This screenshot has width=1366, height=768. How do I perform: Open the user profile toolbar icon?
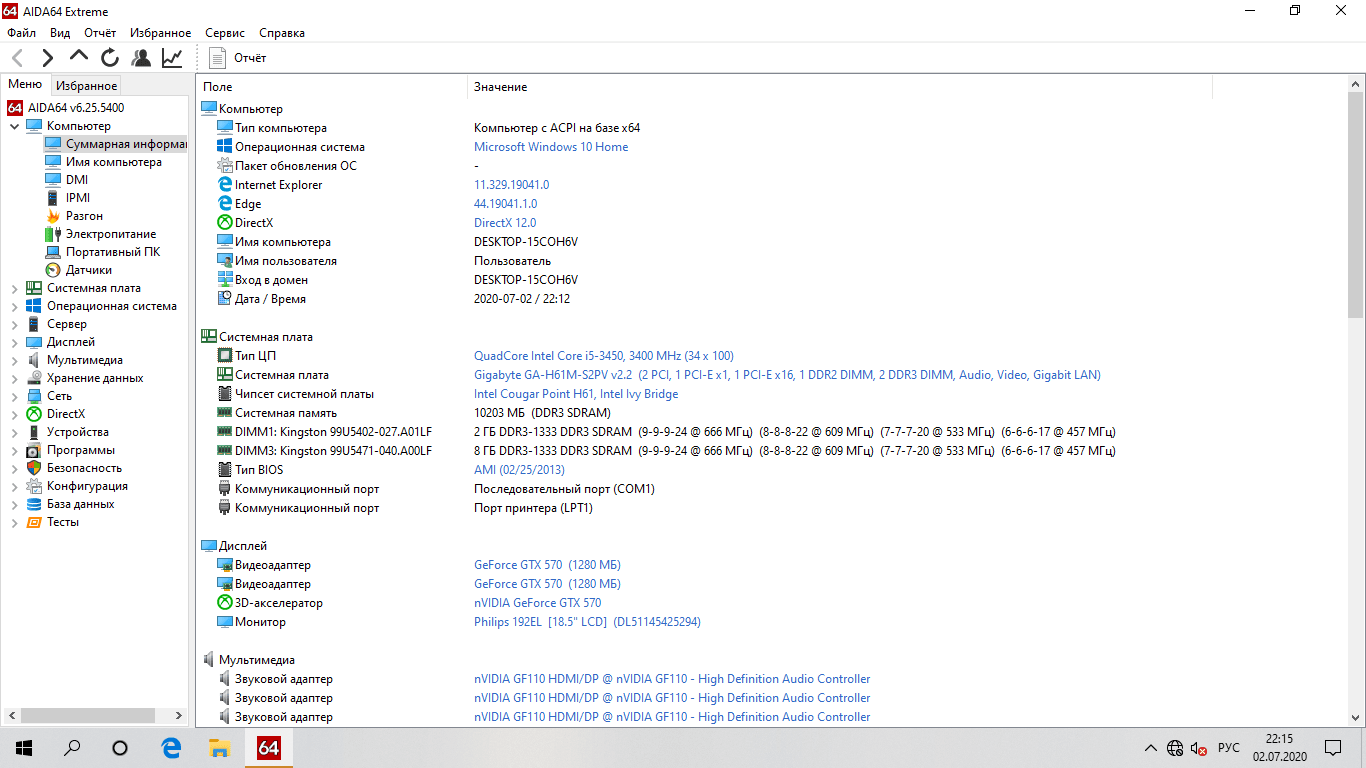[141, 58]
